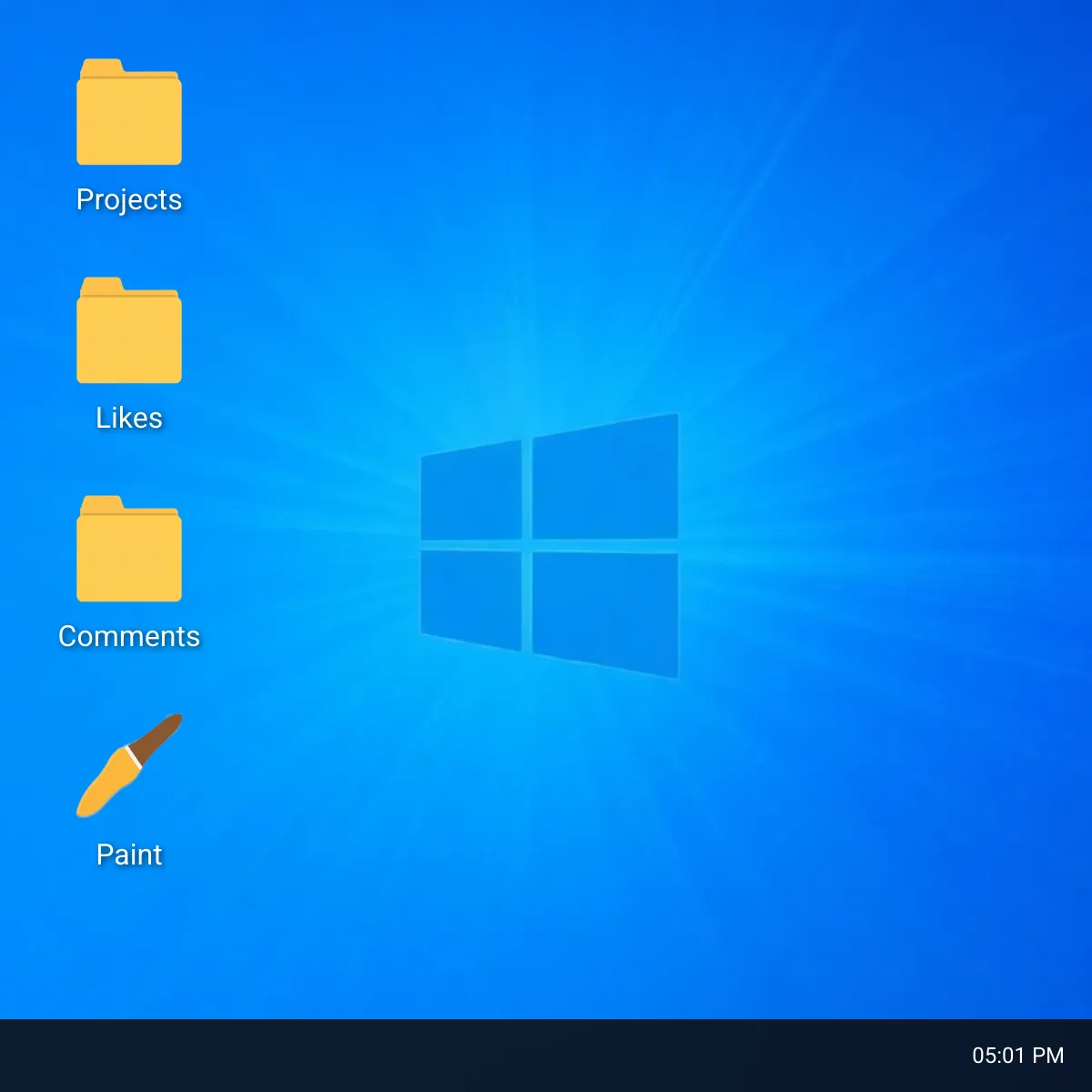This screenshot has width=1092, height=1092.
Task: Click the "Paint" label text
Action: click(129, 854)
